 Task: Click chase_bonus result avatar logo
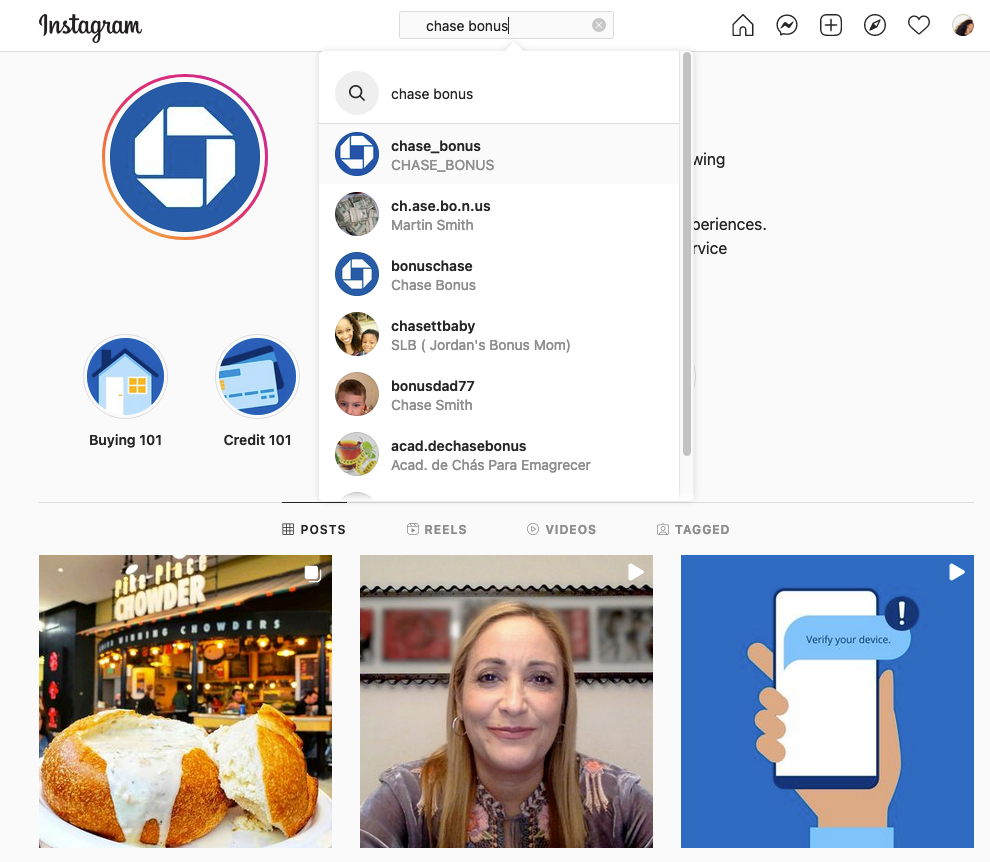(x=357, y=154)
